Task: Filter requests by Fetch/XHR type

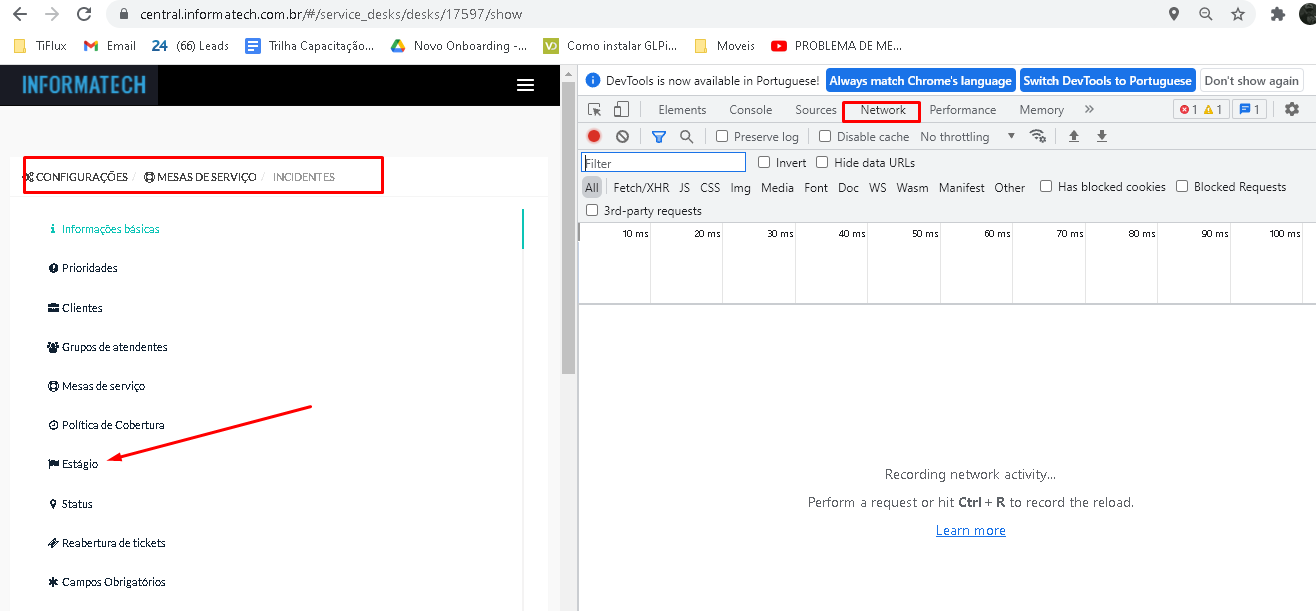Action: [641, 187]
